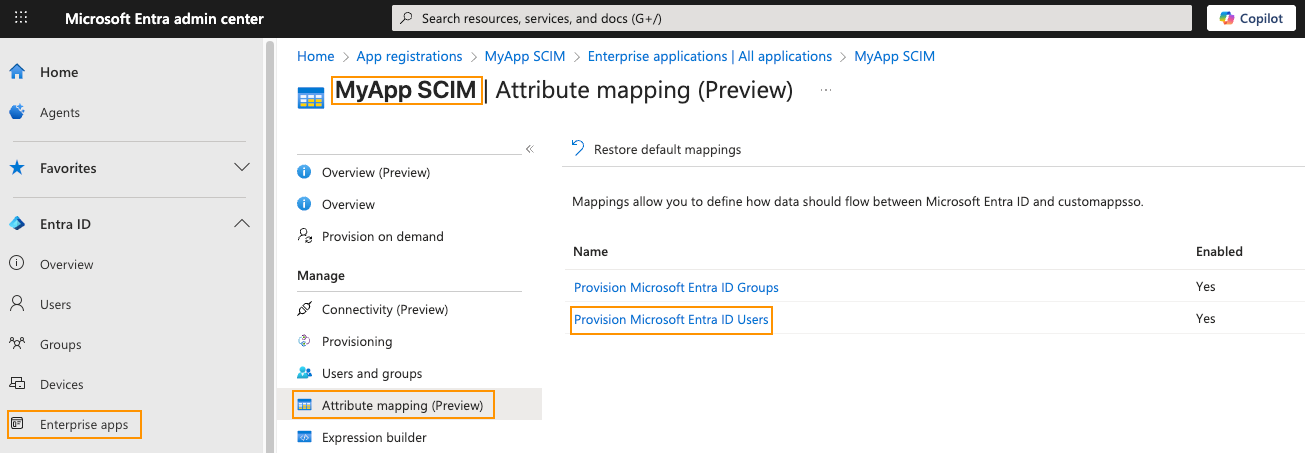This screenshot has height=453, width=1305.
Task: Click the Agents icon
Action: click(x=17, y=112)
